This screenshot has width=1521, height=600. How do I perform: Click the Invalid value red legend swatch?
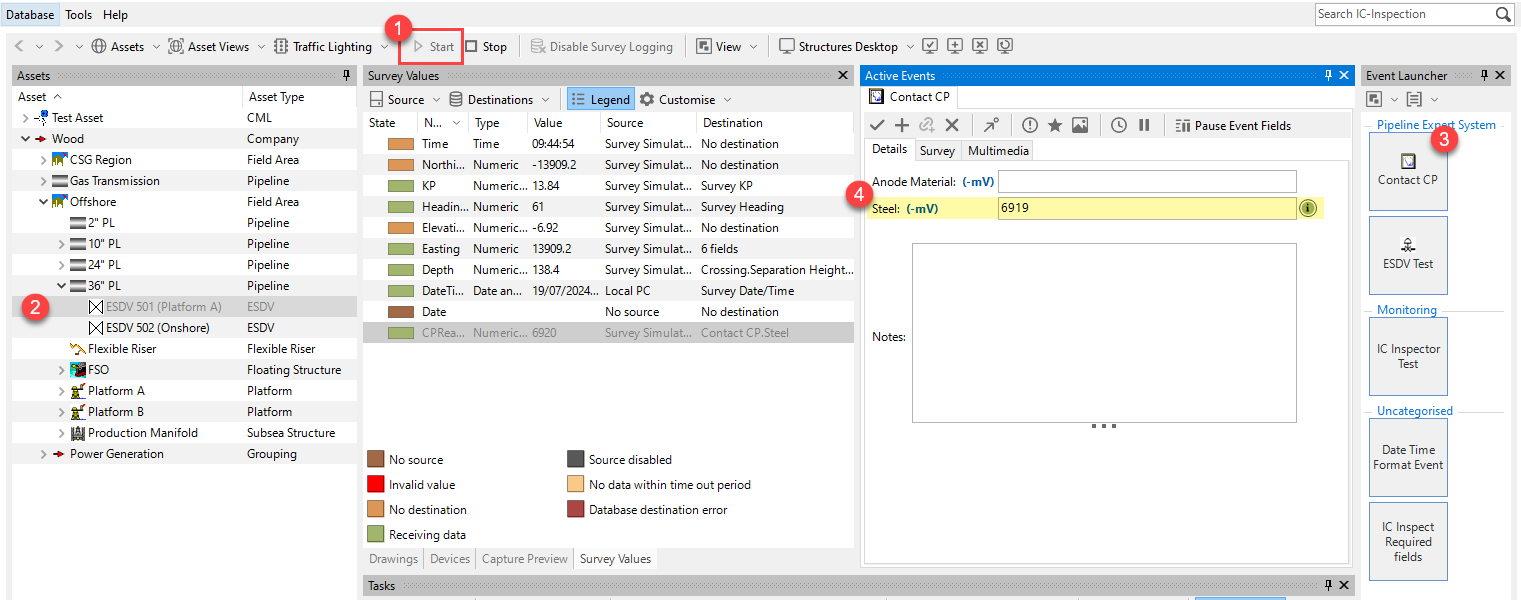click(x=375, y=485)
